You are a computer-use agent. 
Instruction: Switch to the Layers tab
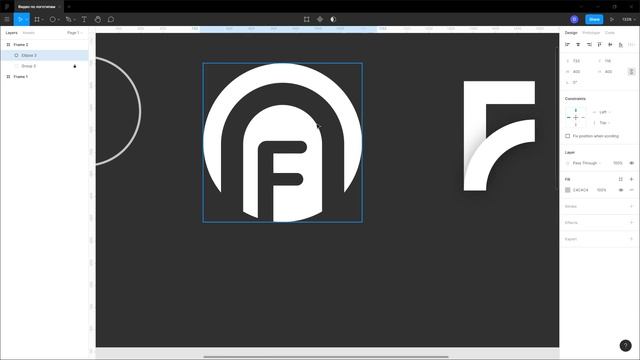point(11,33)
